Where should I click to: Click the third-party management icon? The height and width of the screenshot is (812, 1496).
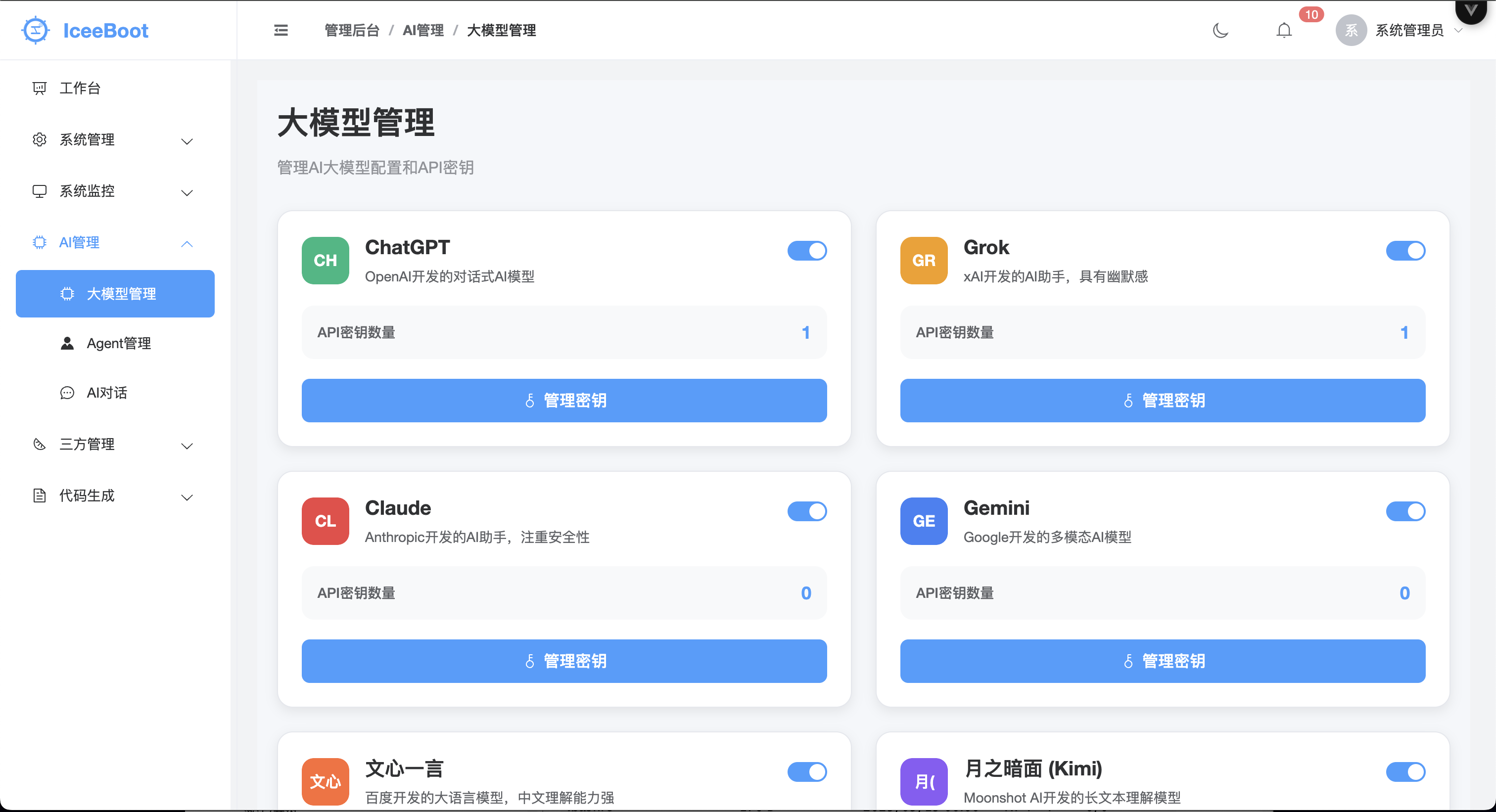pyautogui.click(x=40, y=445)
